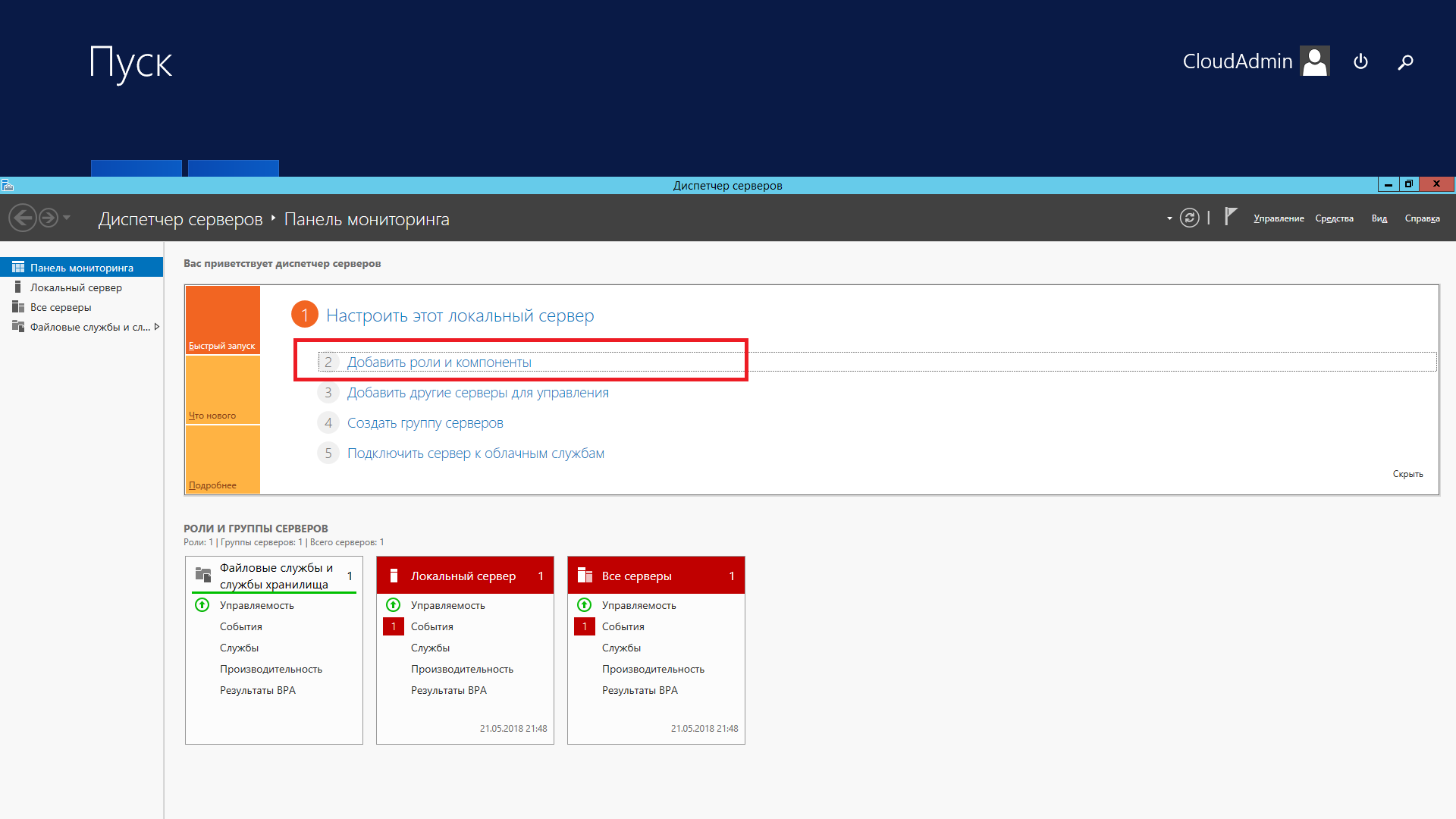Click Добавить другие серверы для управления
This screenshot has height=819, width=1456.
478,393
